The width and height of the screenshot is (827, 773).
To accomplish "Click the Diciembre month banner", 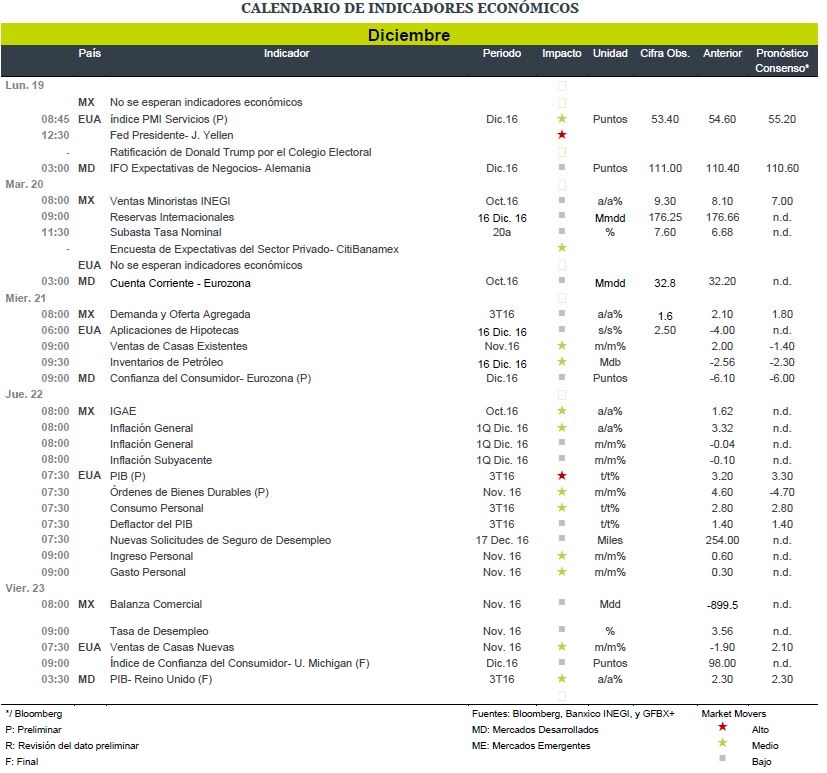I will [x=409, y=35].
